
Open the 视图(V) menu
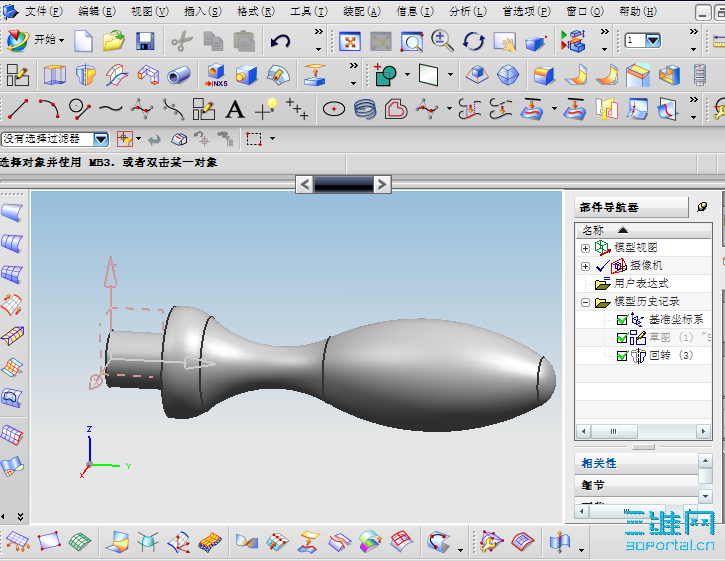pyautogui.click(x=150, y=12)
